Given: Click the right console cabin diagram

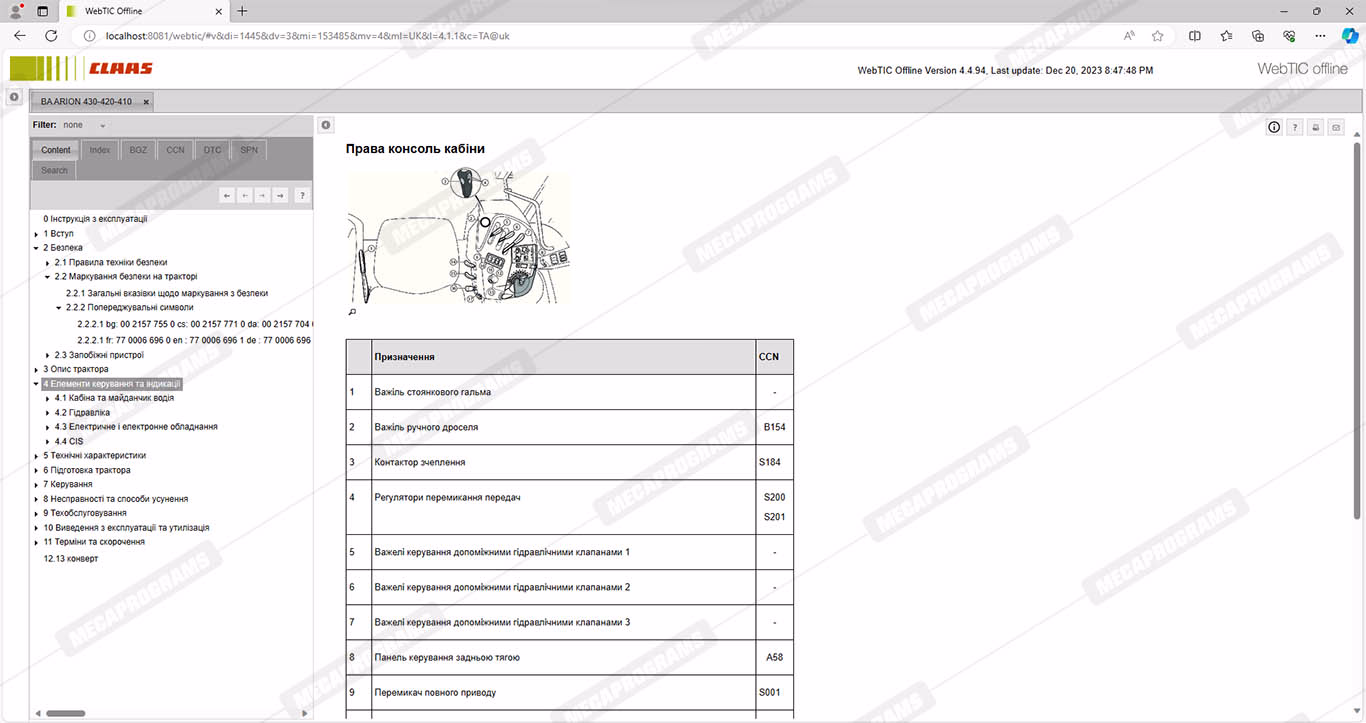Looking at the screenshot, I should pos(457,237).
